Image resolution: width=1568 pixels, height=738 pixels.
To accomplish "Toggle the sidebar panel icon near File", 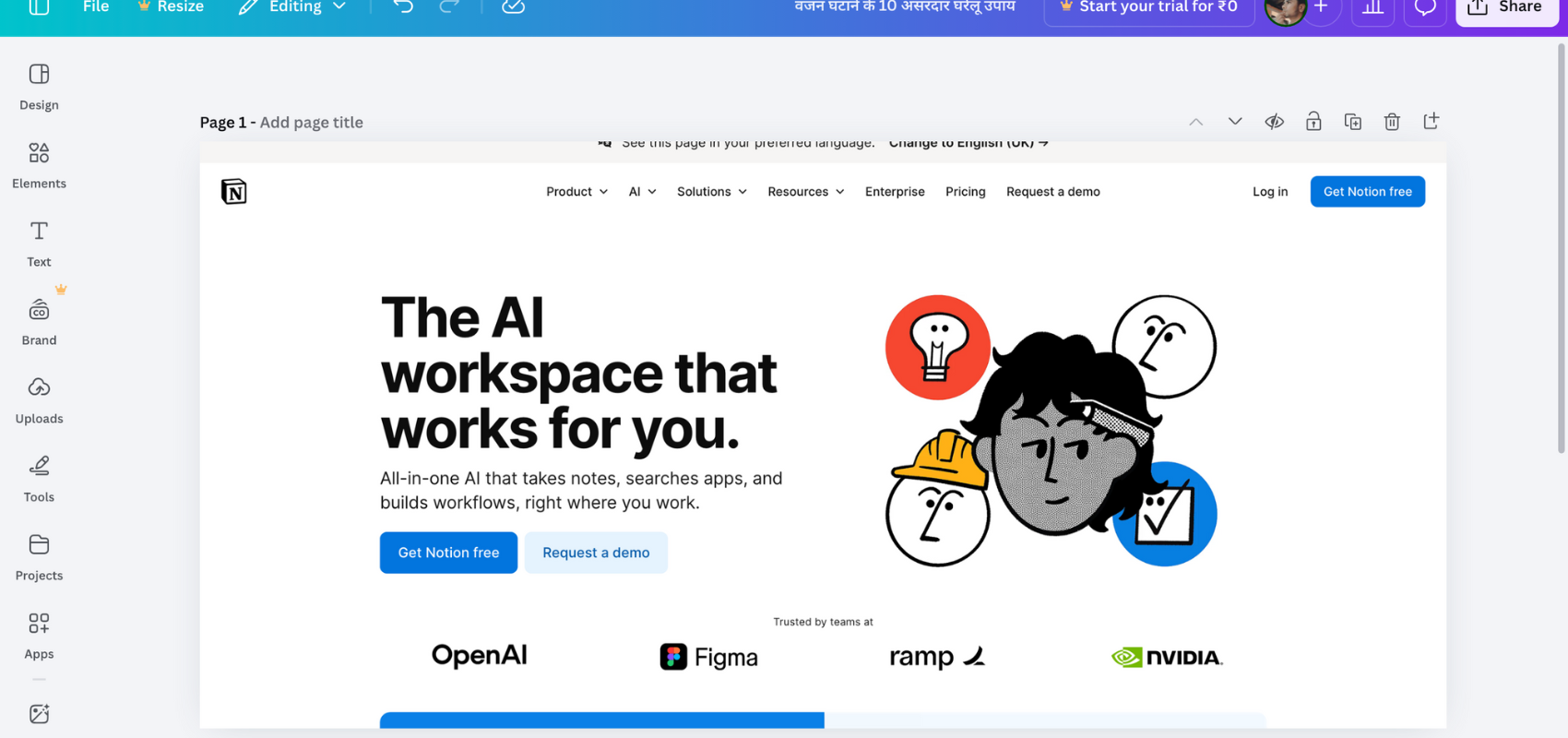I will point(39,7).
